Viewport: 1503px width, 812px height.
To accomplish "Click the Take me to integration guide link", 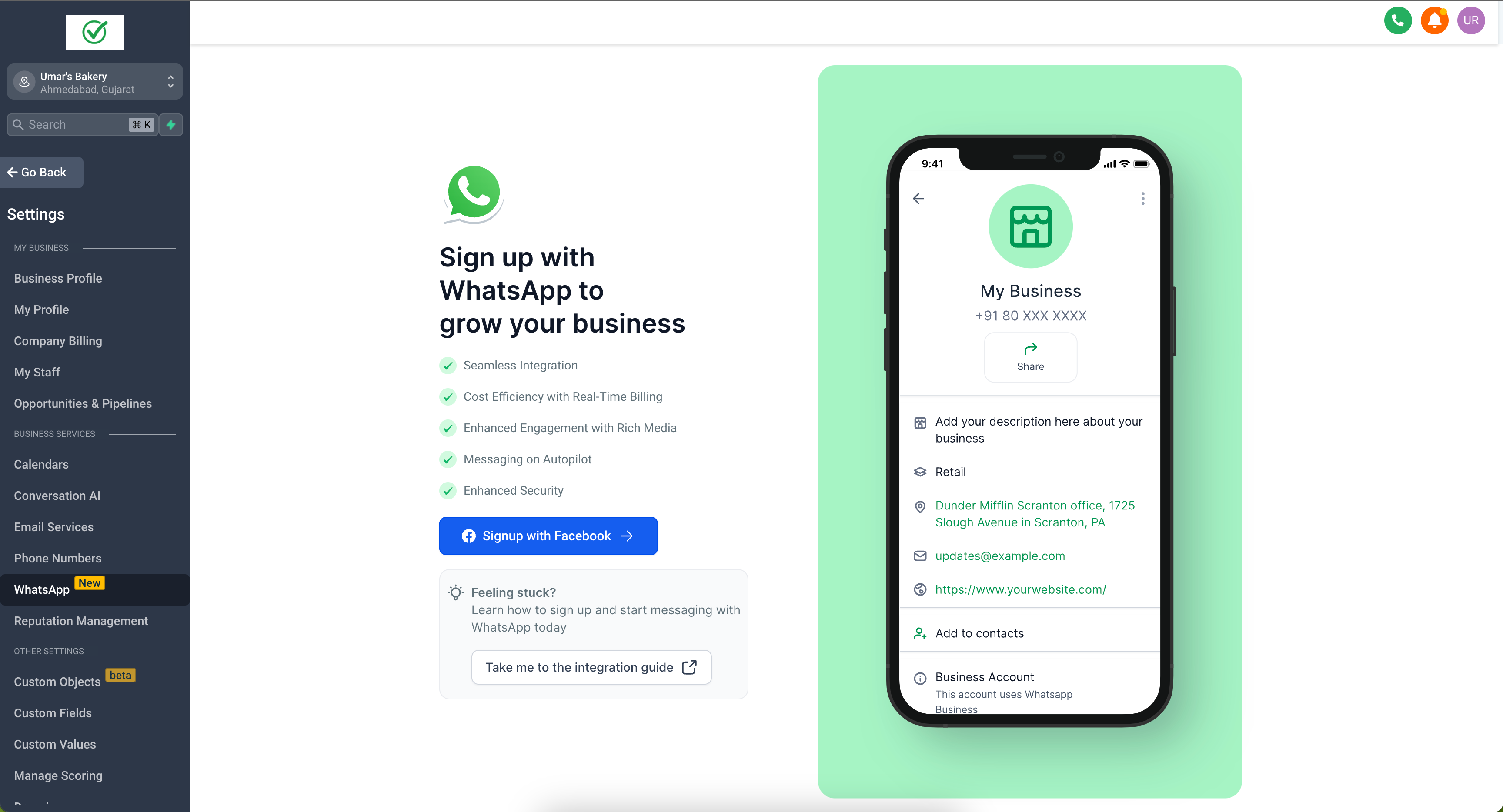I will [x=590, y=667].
